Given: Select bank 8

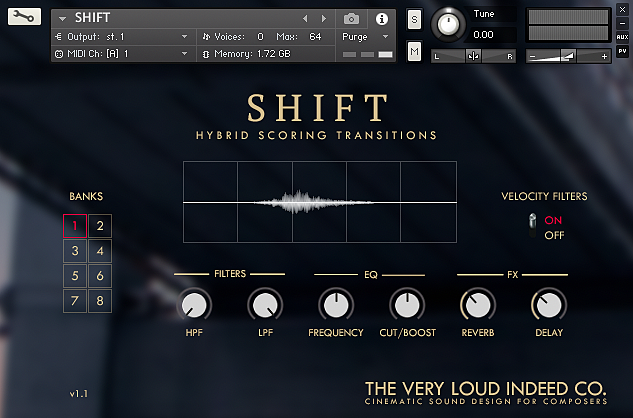Looking at the screenshot, I should coord(102,301).
